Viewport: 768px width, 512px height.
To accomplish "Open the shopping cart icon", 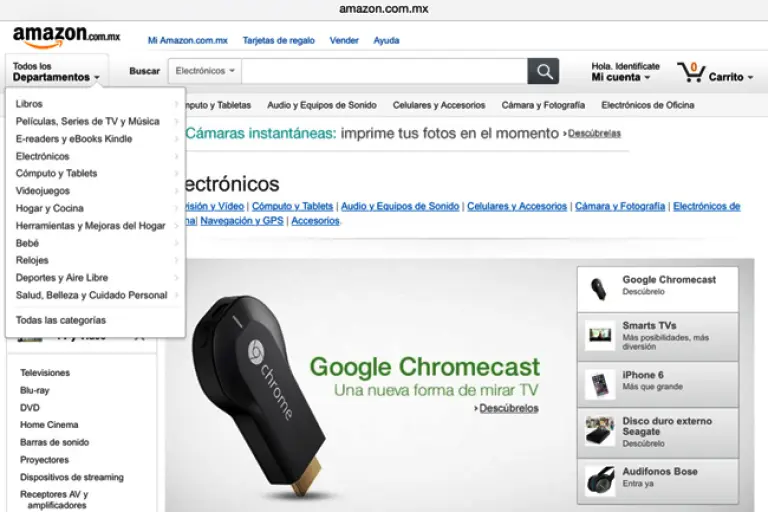I will click(691, 72).
